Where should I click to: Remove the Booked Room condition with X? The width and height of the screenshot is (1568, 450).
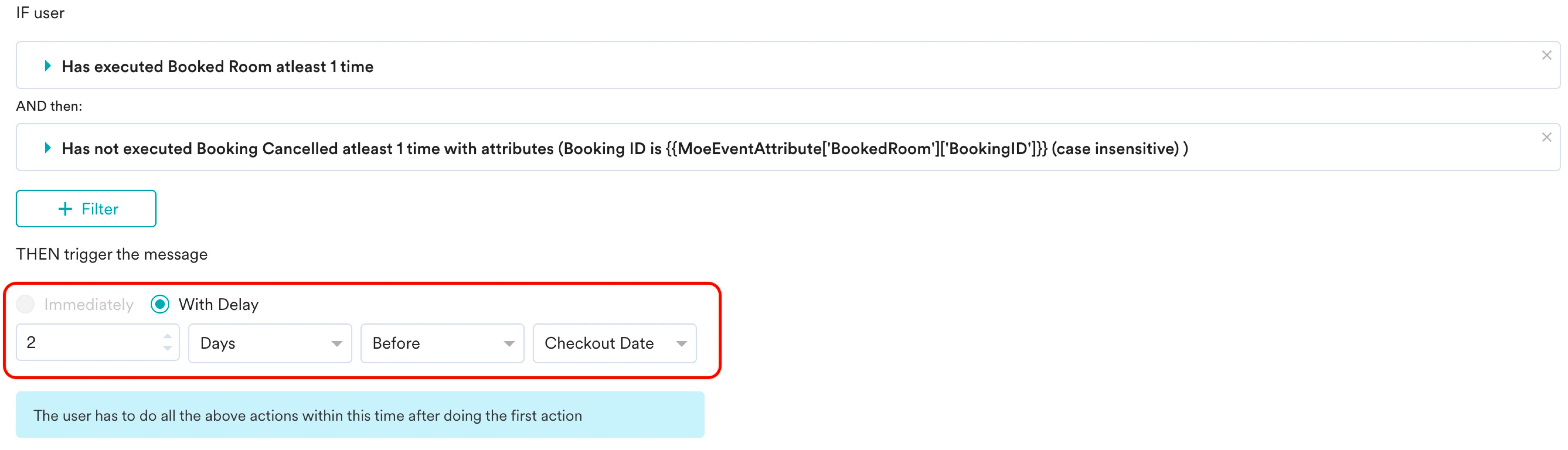(1547, 55)
